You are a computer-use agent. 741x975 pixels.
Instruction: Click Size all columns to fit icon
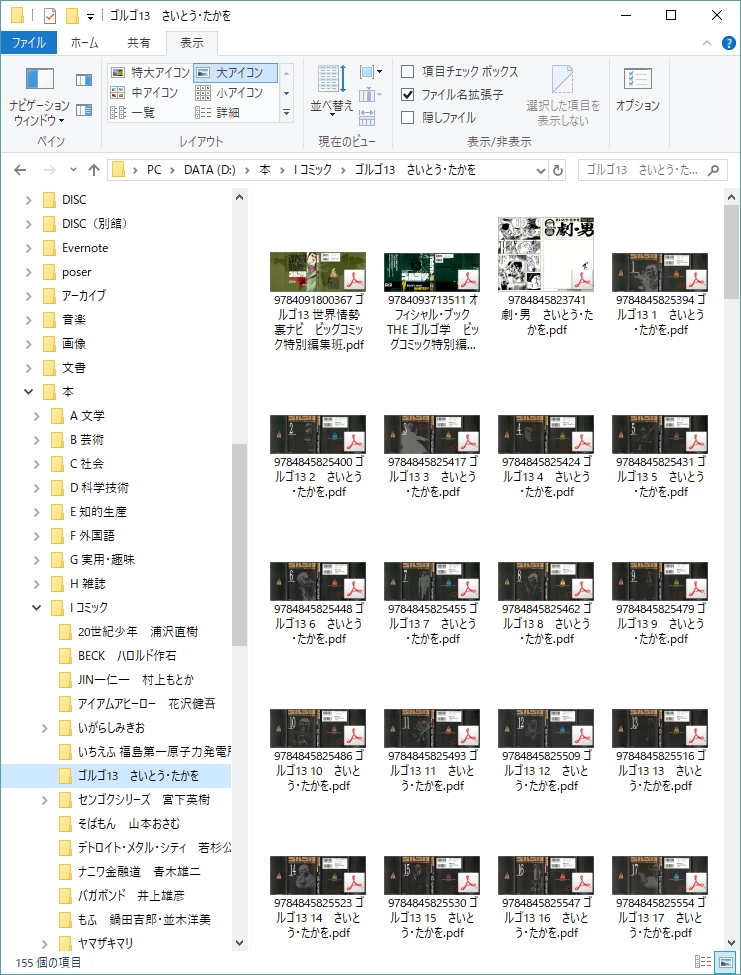(367, 117)
